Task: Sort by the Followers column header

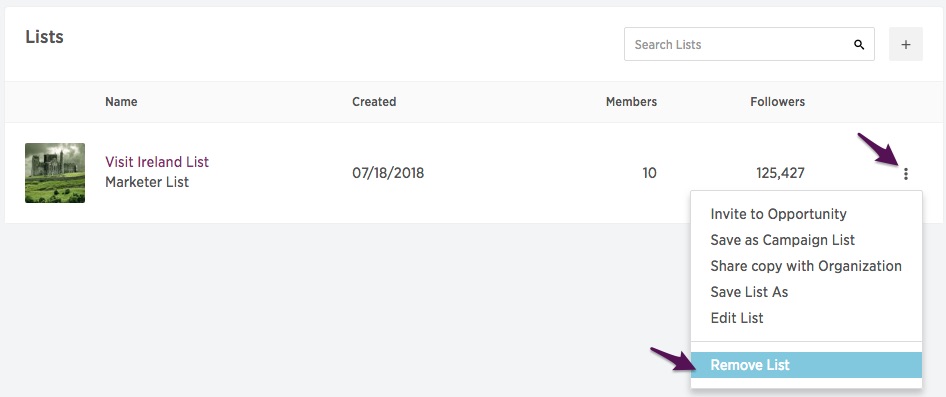Action: 777,102
